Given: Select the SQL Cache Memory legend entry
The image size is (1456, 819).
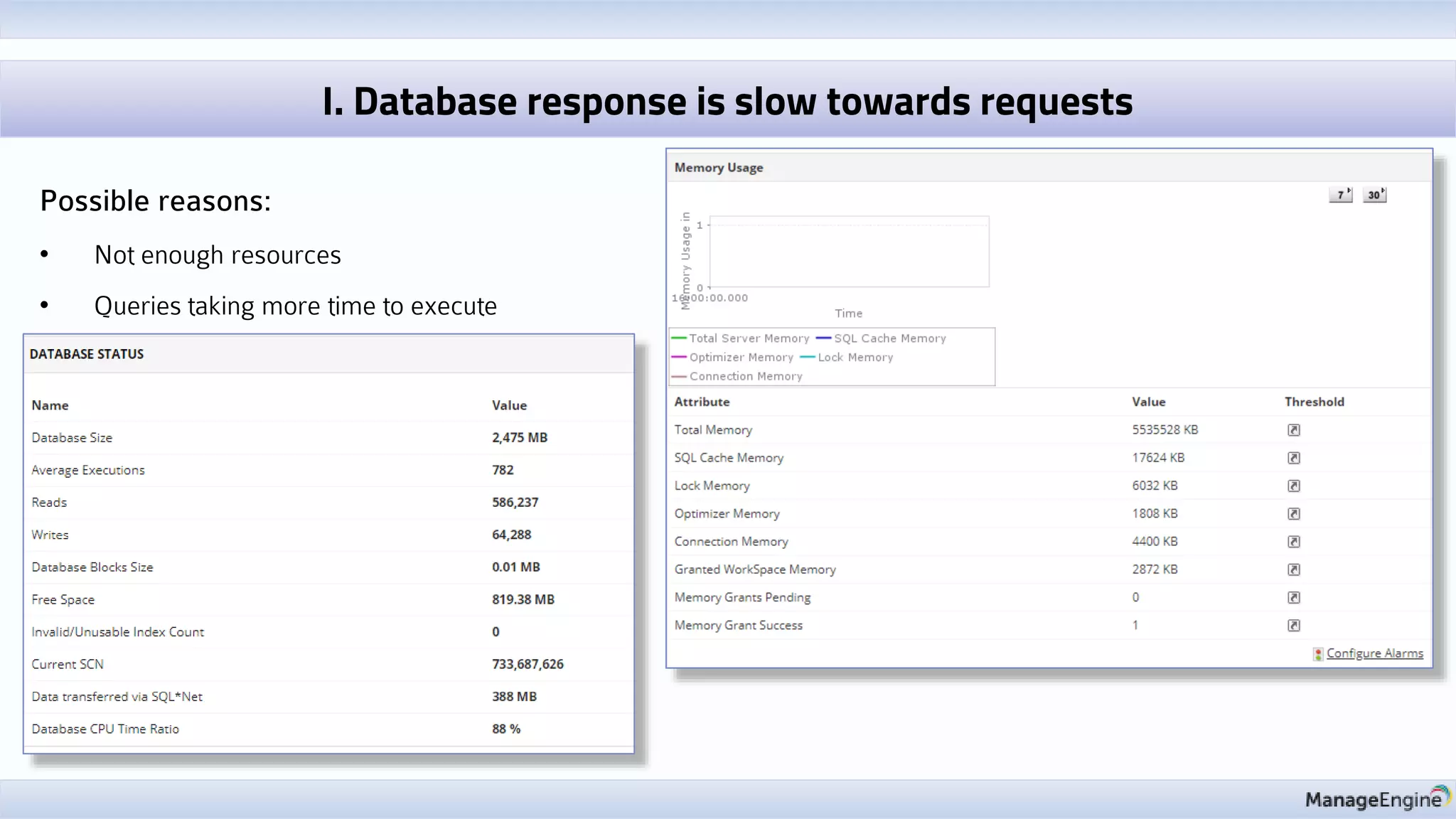Looking at the screenshot, I should [882, 338].
